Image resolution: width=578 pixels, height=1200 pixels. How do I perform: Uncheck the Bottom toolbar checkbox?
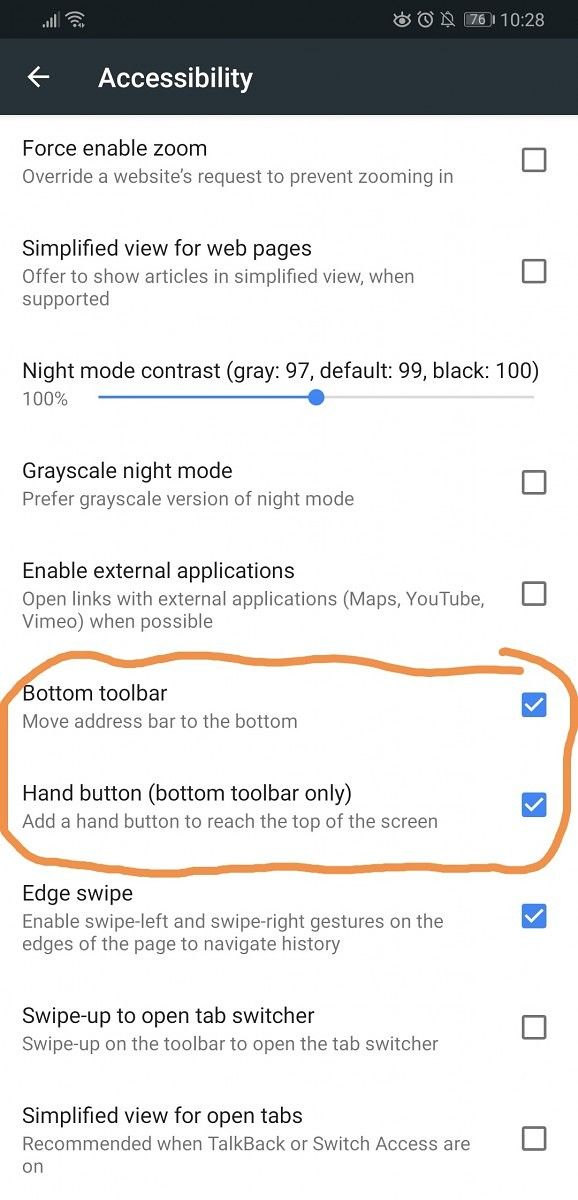pos(534,705)
